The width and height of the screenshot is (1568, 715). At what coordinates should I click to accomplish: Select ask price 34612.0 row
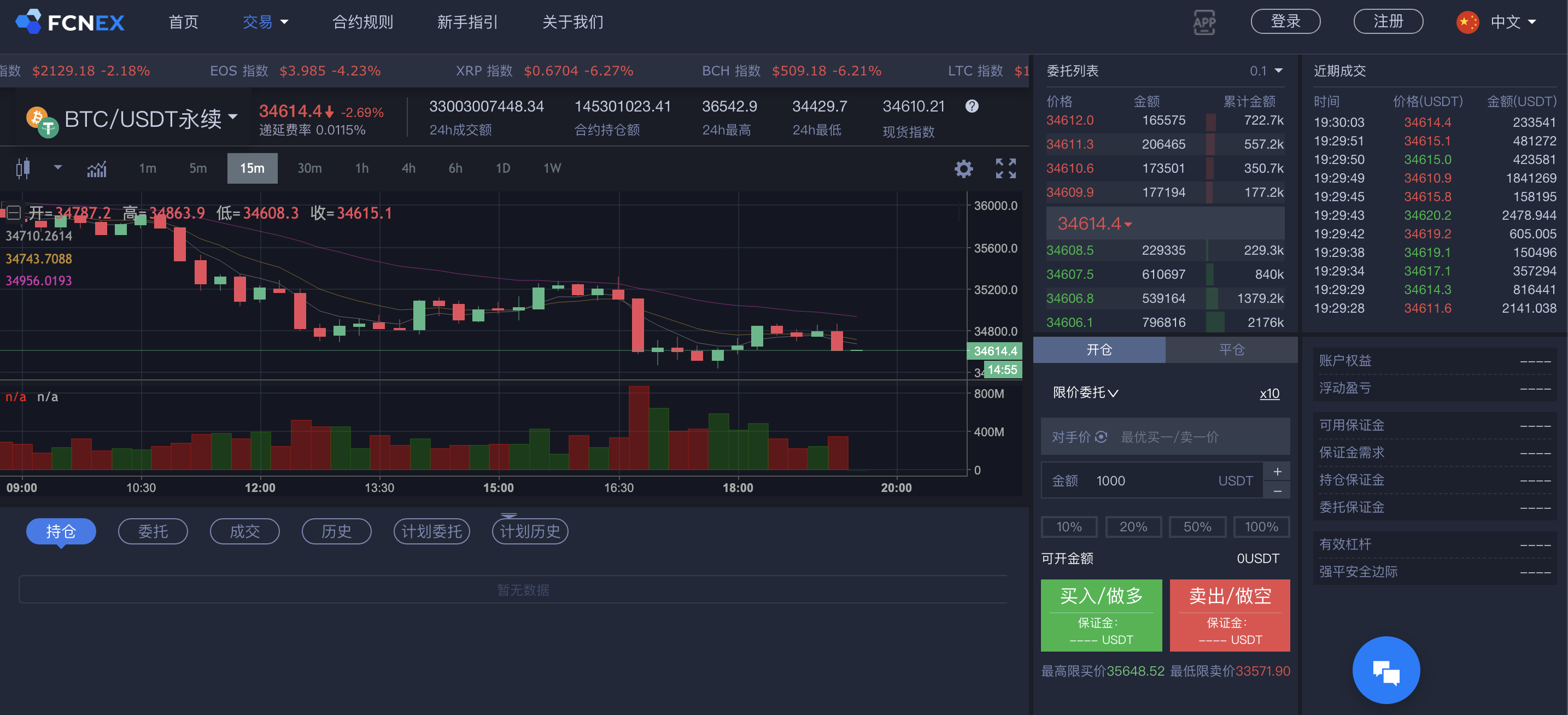point(1165,120)
